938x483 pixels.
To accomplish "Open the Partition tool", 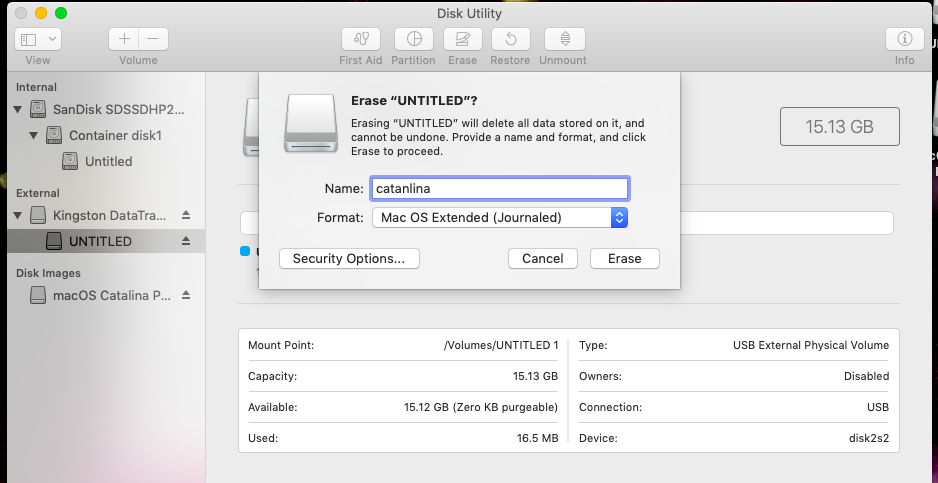I will (413, 39).
